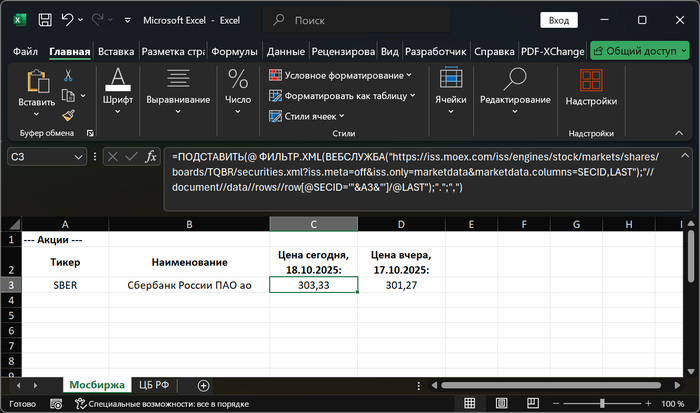Open the Буфер обмена dialog launcher
This screenshot has height=413, width=700.
(90, 133)
